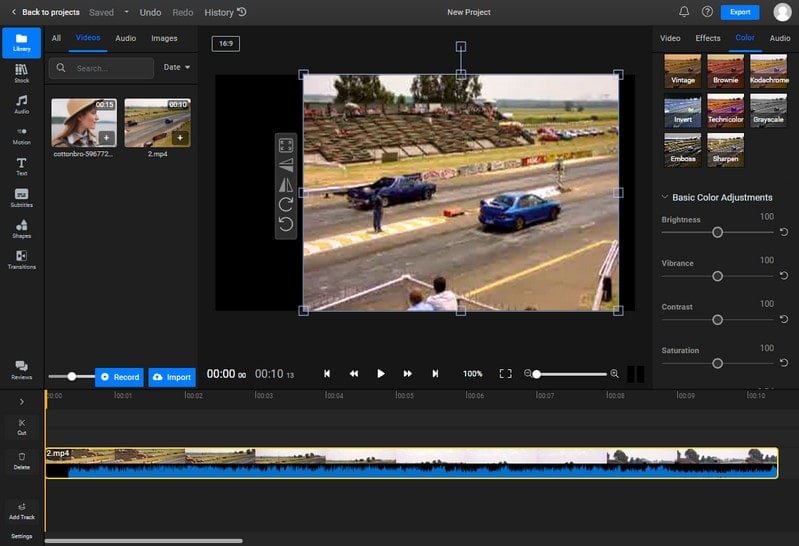
Task: Open timeline Settings
Action: tap(21, 536)
